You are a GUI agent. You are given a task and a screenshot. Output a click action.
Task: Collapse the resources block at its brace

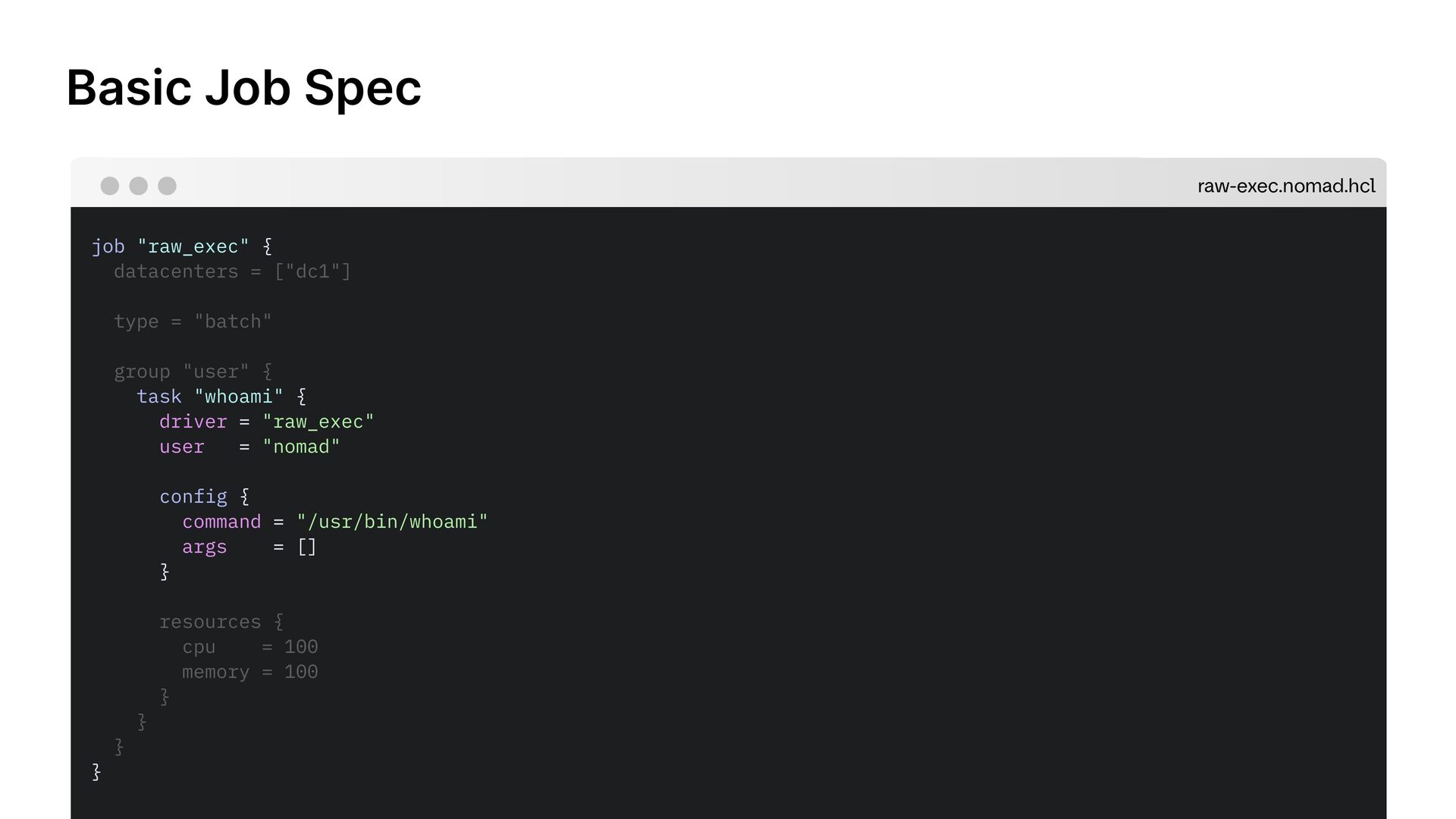click(x=278, y=622)
